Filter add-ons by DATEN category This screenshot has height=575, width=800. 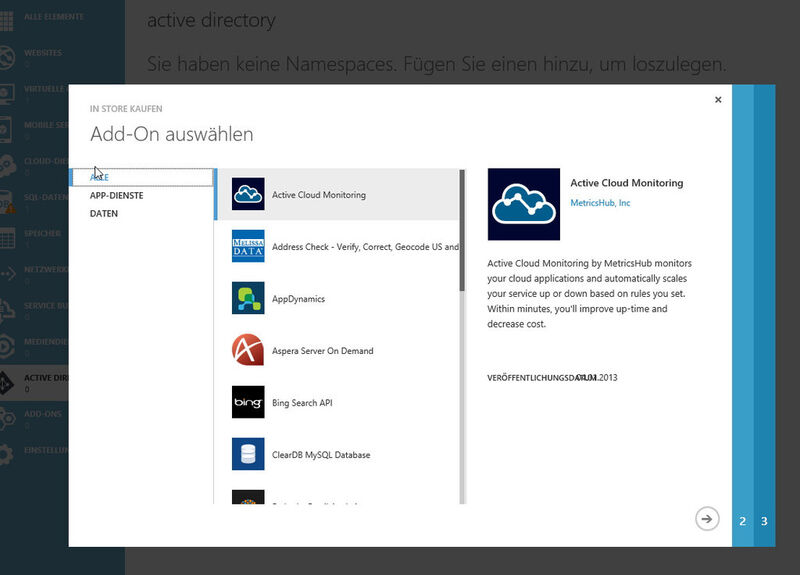point(104,214)
